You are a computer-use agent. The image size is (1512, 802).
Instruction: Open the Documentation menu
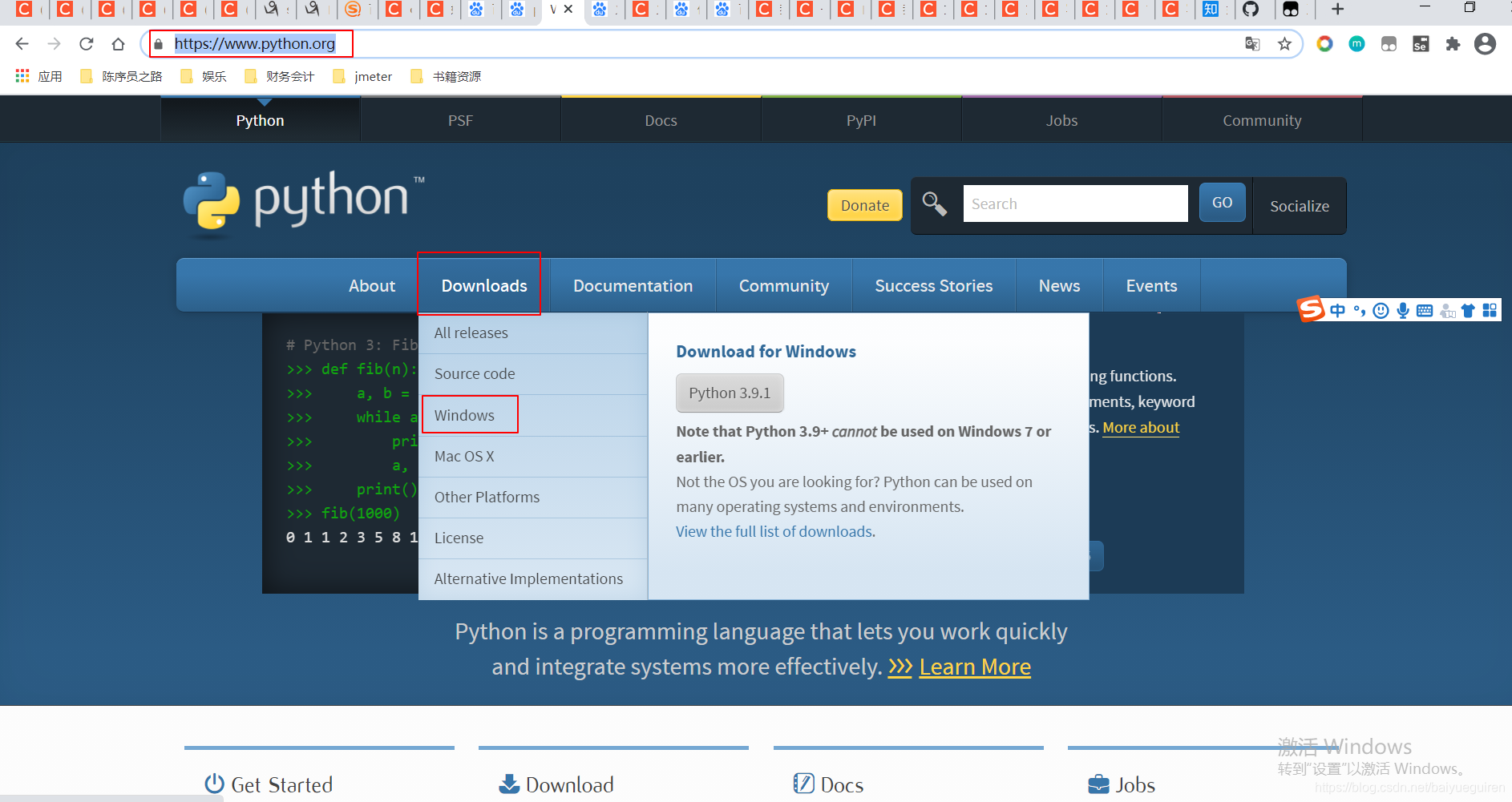click(633, 286)
